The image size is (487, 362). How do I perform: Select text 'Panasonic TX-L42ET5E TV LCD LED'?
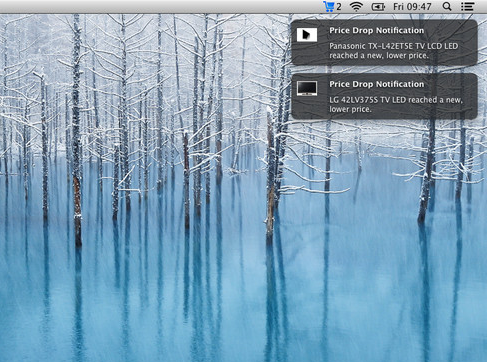tap(393, 46)
